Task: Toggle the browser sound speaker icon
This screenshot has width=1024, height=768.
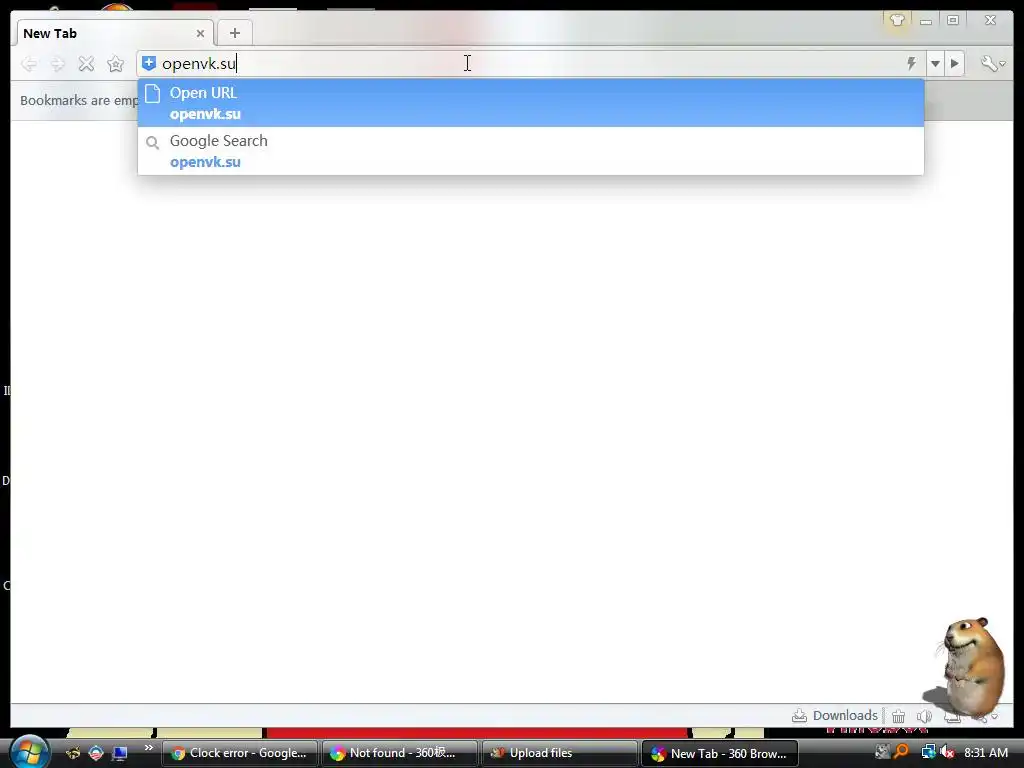Action: 924,716
